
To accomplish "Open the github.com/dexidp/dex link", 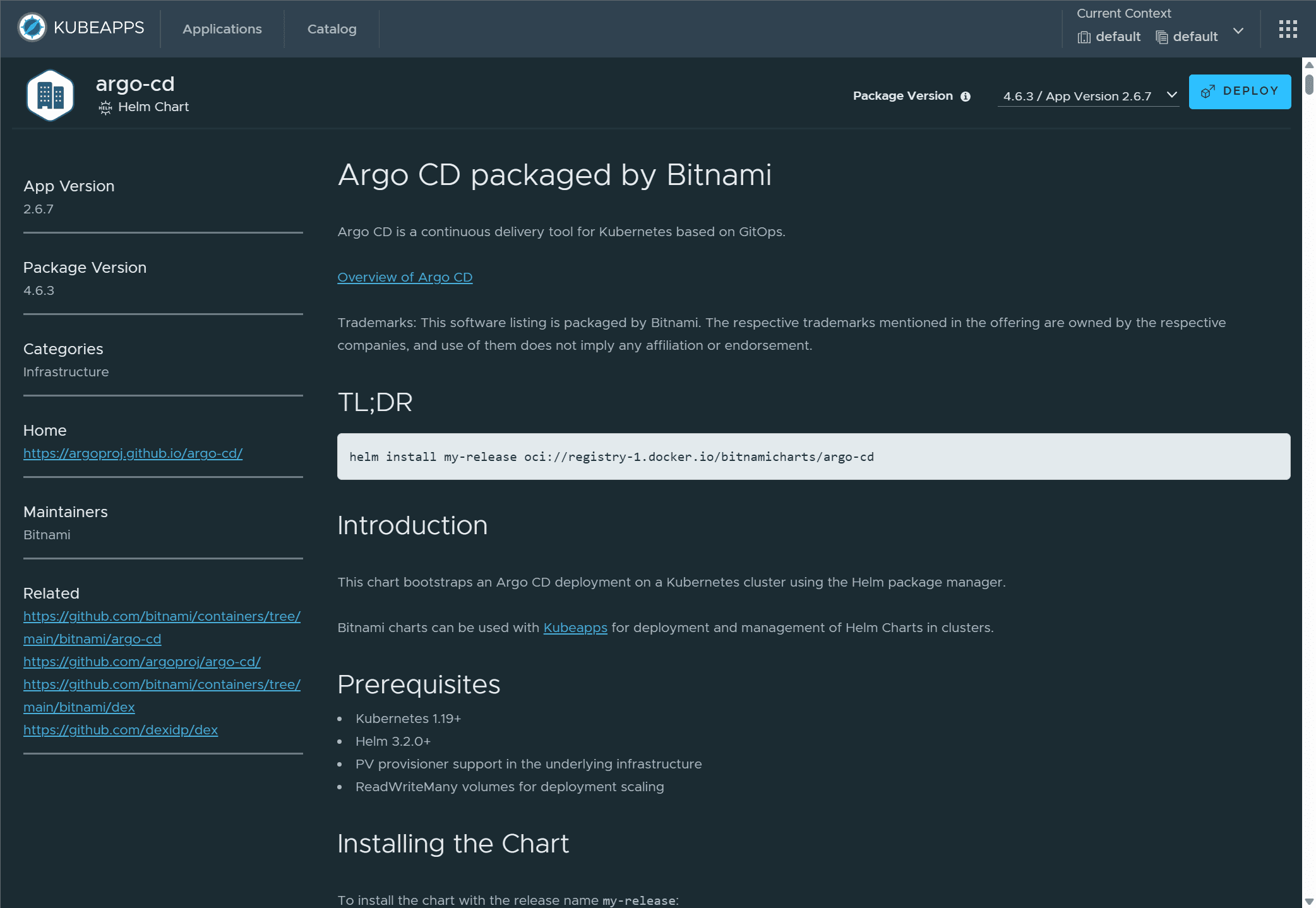I will click(x=120, y=730).
